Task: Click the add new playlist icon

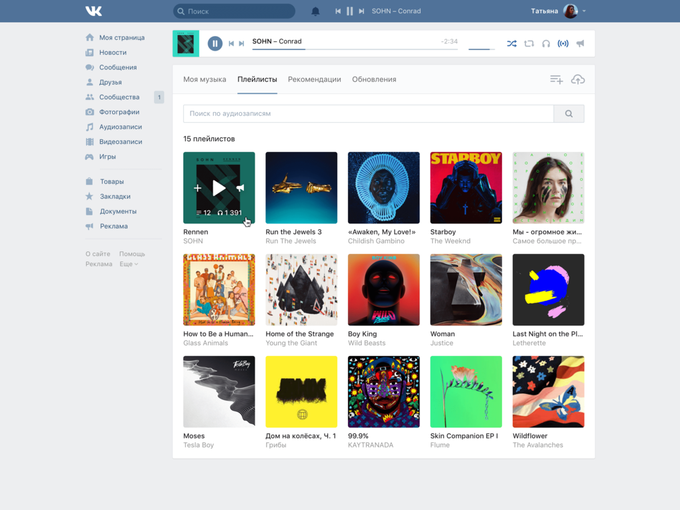Action: pyautogui.click(x=556, y=79)
